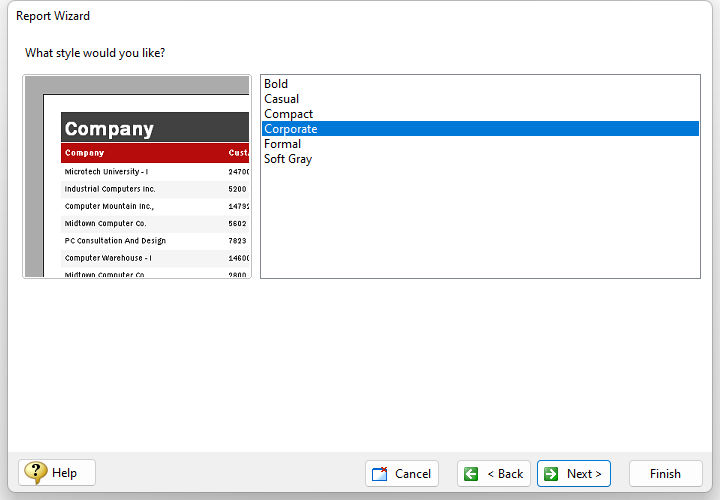
Task: Click Finish to complete the wizard
Action: pyautogui.click(x=665, y=473)
